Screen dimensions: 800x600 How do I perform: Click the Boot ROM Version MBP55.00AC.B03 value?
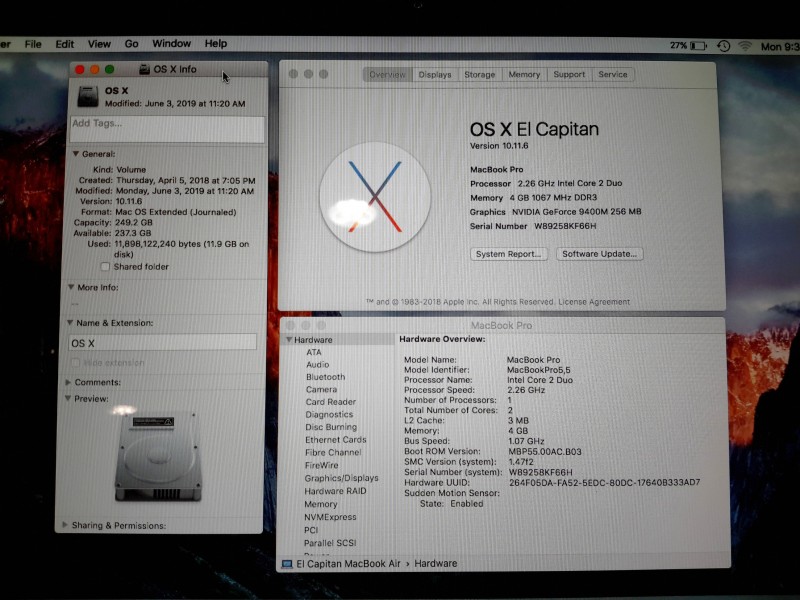(x=545, y=452)
